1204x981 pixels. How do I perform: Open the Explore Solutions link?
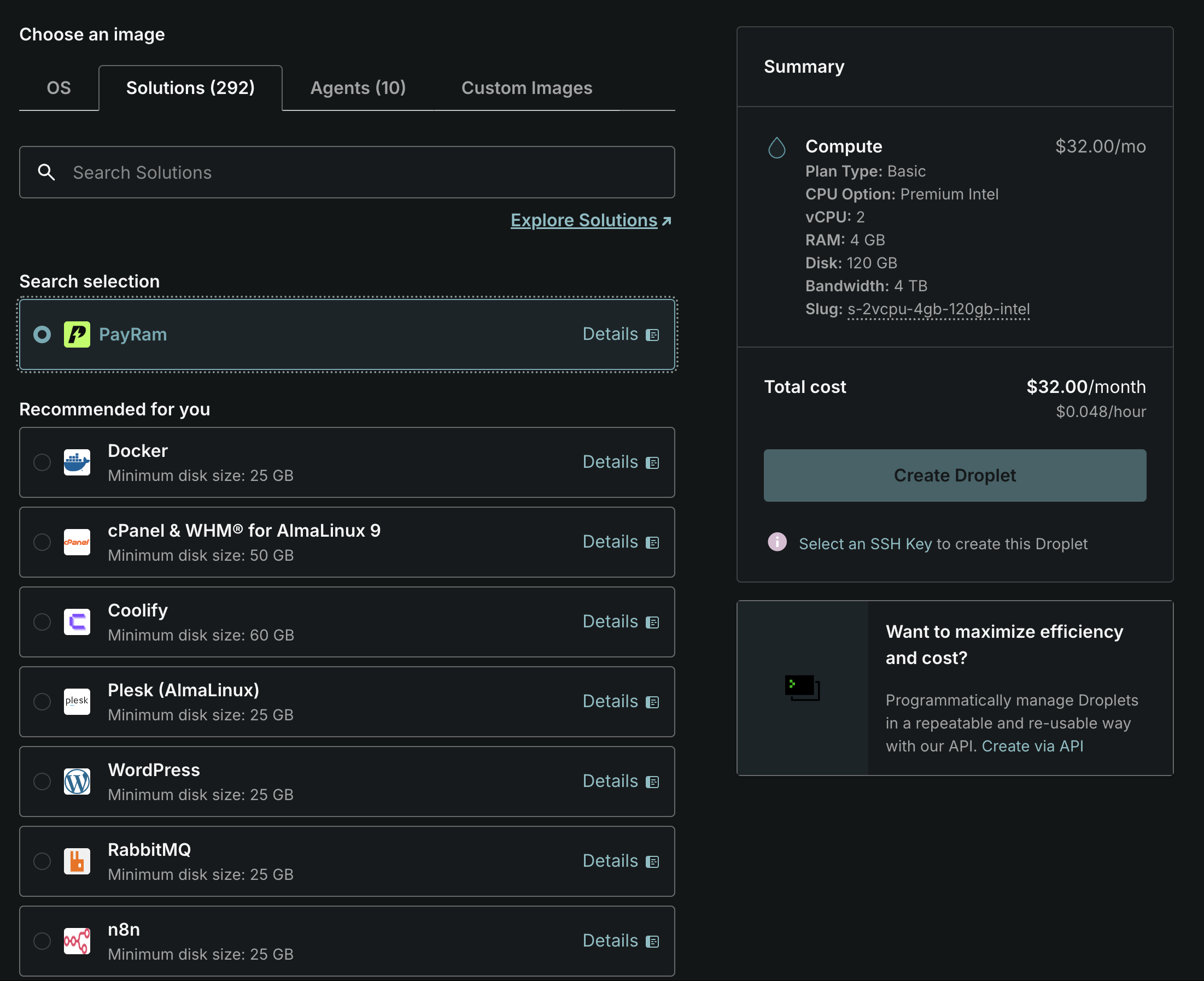pyautogui.click(x=591, y=220)
